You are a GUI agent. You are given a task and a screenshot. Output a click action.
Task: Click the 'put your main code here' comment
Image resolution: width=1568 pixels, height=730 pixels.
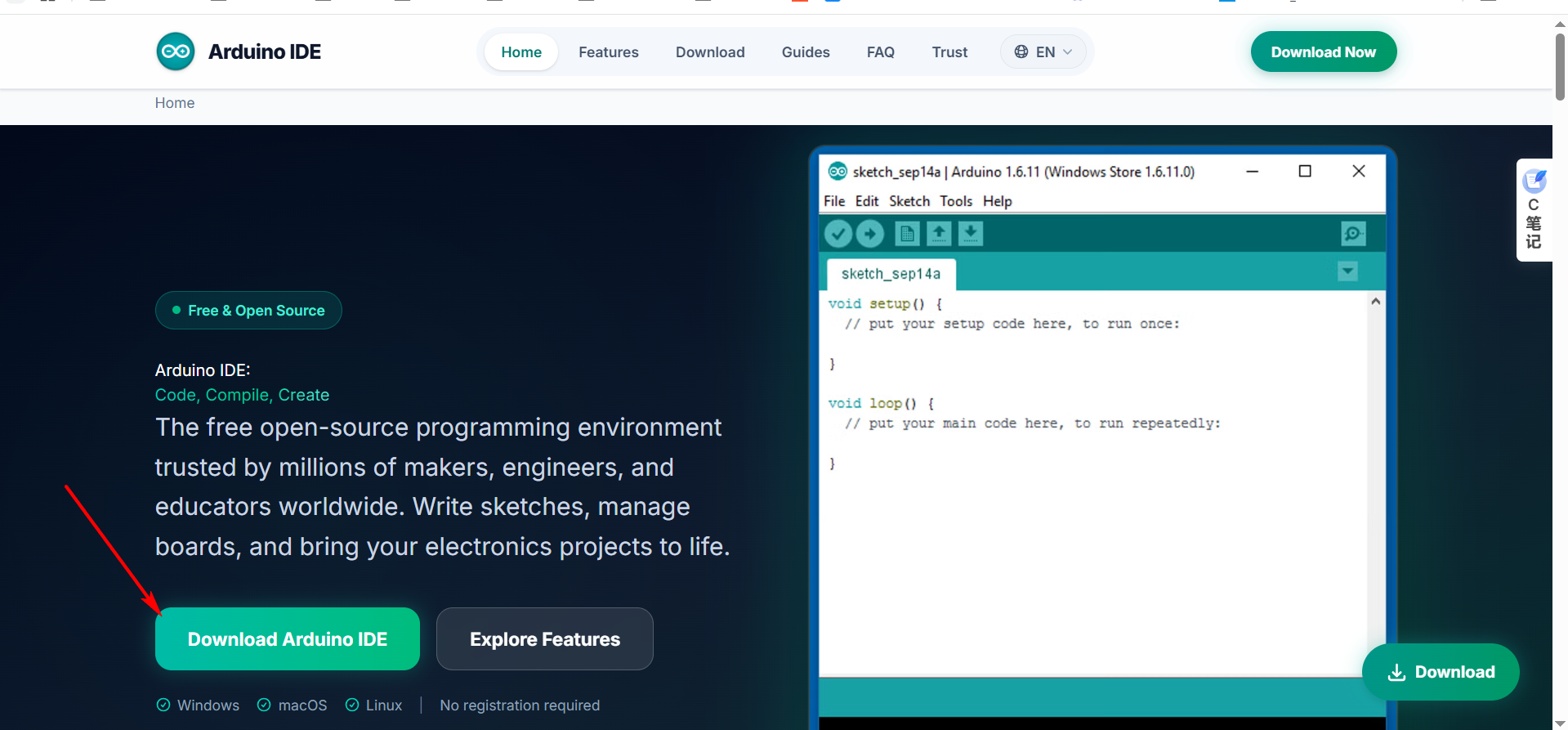click(1033, 423)
